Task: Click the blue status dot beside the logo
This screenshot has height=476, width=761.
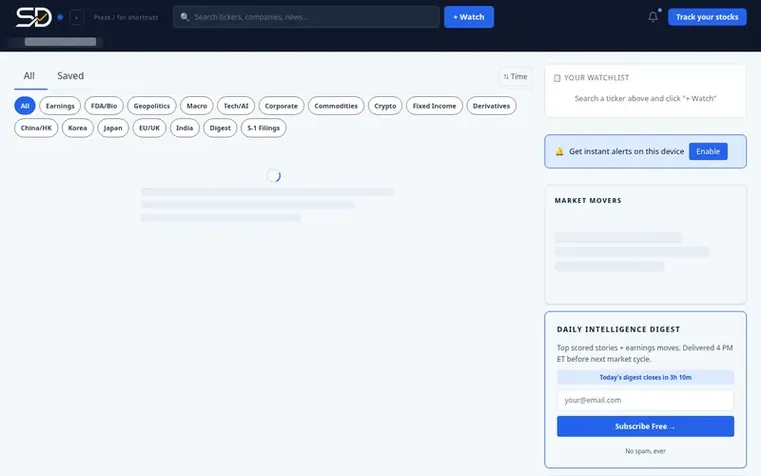Action: click(x=60, y=17)
